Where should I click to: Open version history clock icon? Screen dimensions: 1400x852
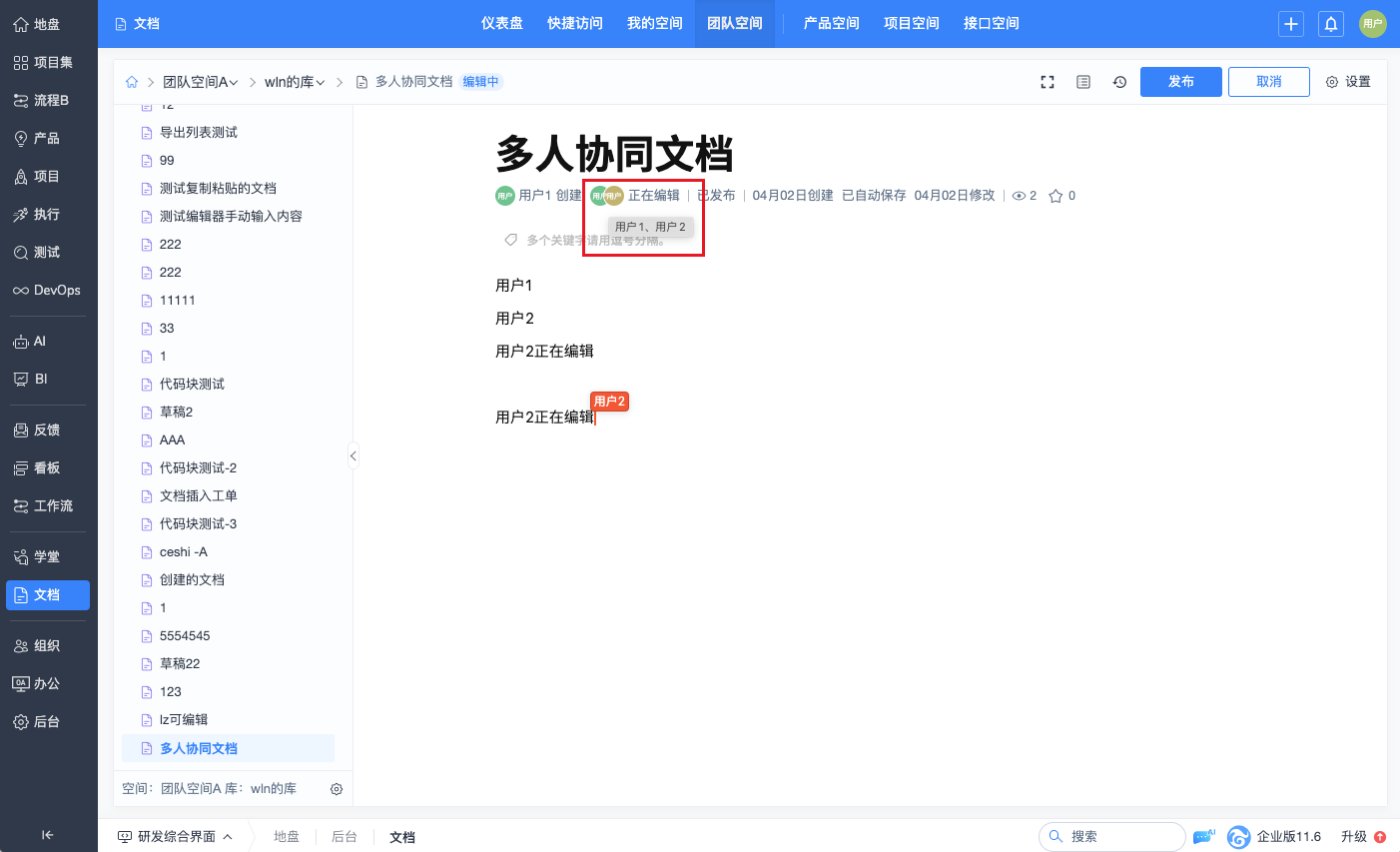1119,82
